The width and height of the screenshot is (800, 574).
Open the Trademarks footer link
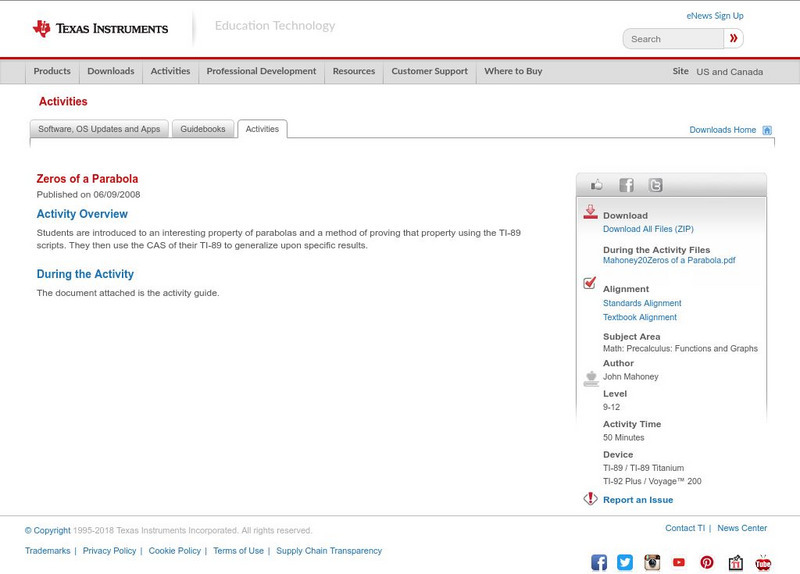point(47,551)
